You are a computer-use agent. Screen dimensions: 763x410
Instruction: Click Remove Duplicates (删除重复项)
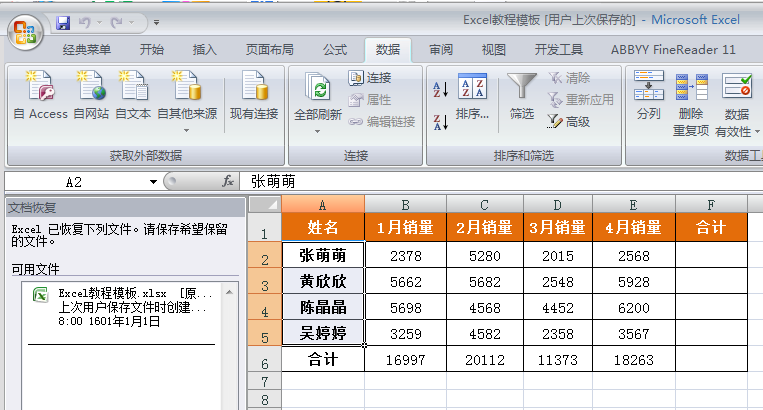[690, 104]
